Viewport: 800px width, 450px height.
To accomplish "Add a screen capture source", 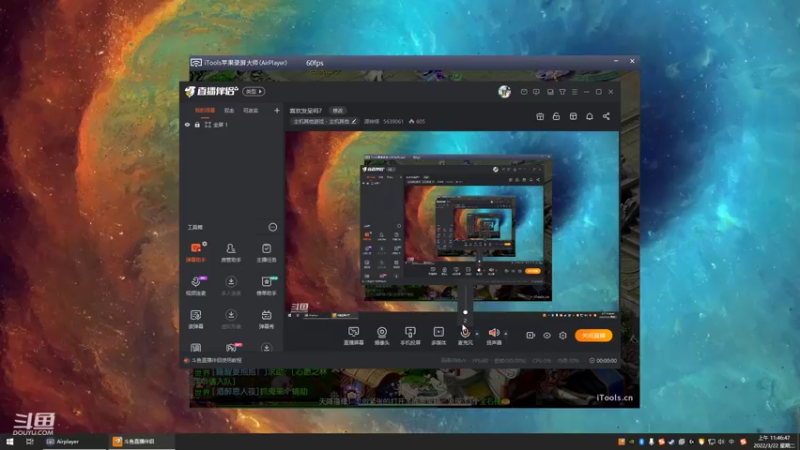I will 354,336.
